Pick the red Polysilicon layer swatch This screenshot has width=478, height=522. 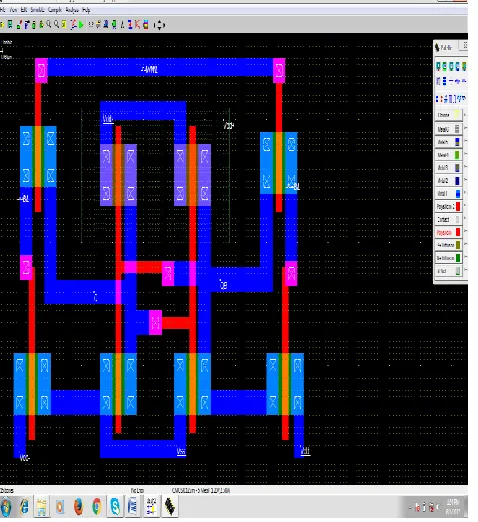point(458,232)
